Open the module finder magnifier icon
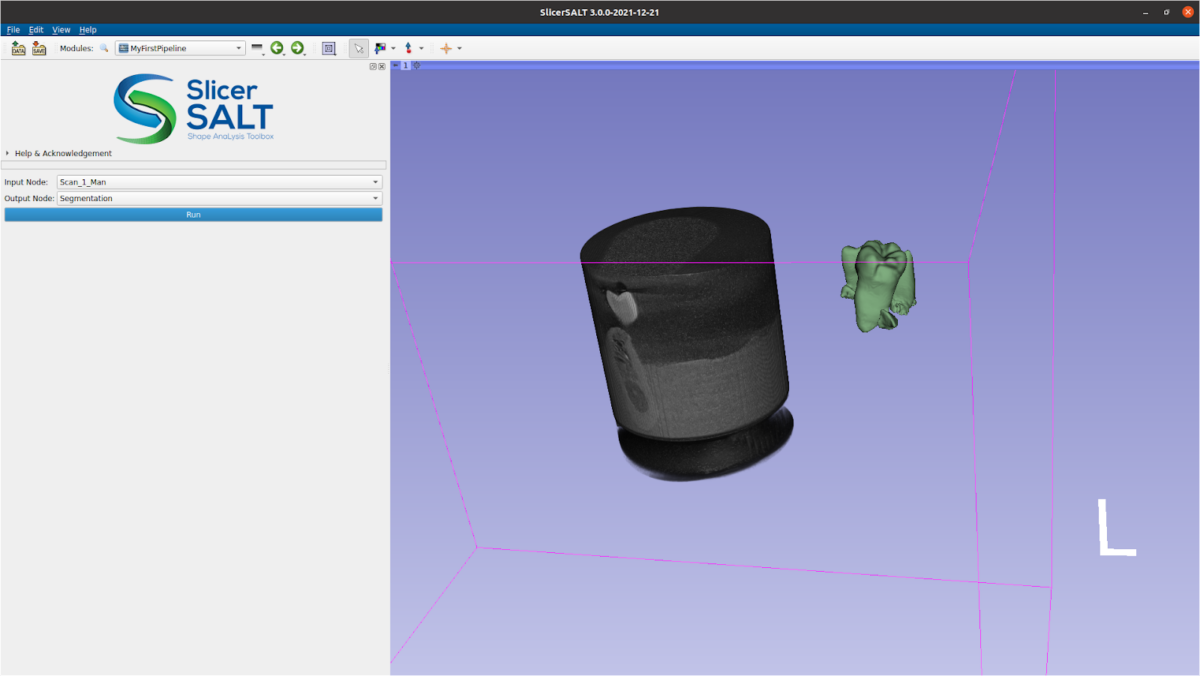 pyautogui.click(x=104, y=48)
